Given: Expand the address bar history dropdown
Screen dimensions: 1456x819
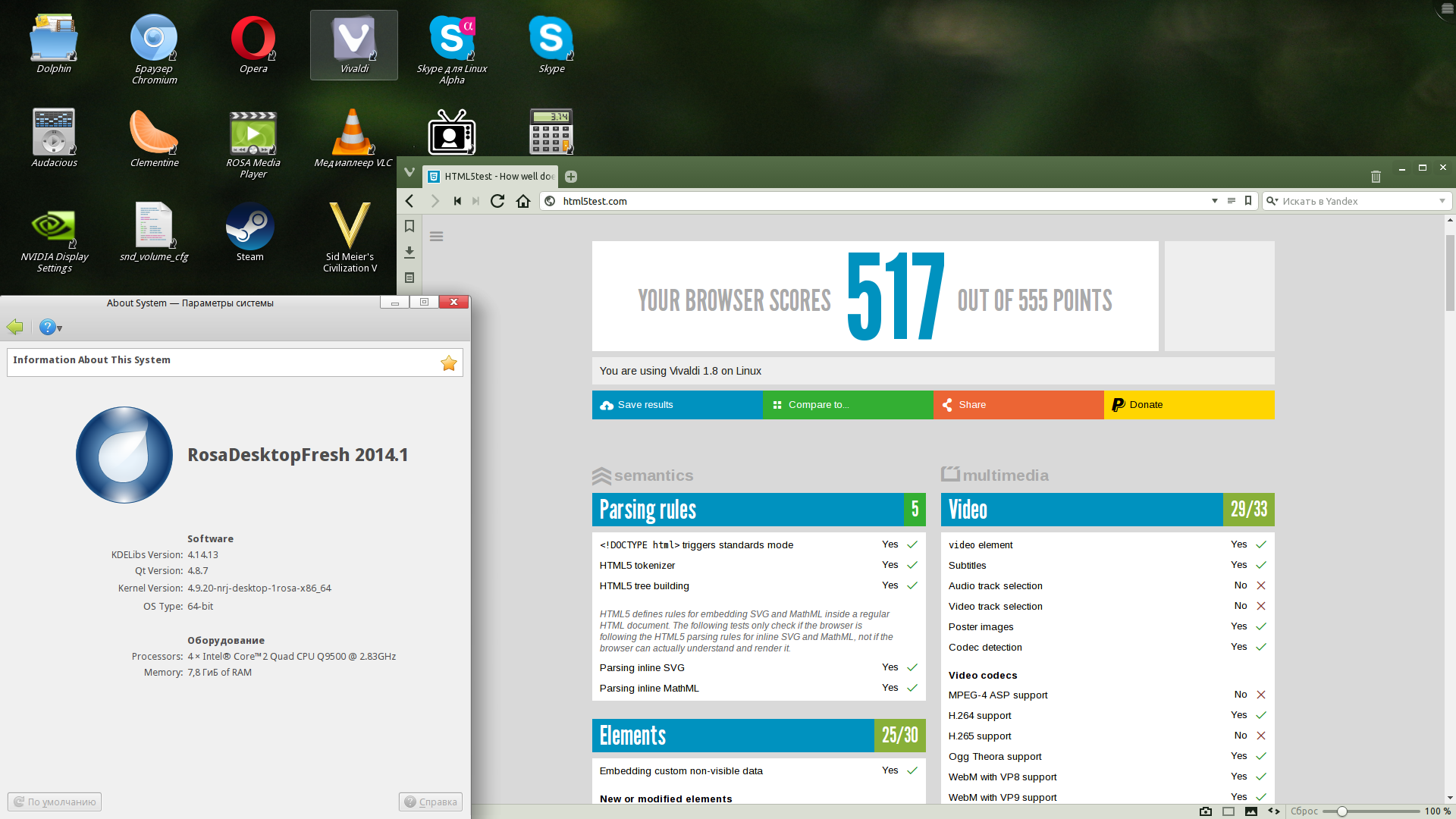Looking at the screenshot, I should point(1215,201).
